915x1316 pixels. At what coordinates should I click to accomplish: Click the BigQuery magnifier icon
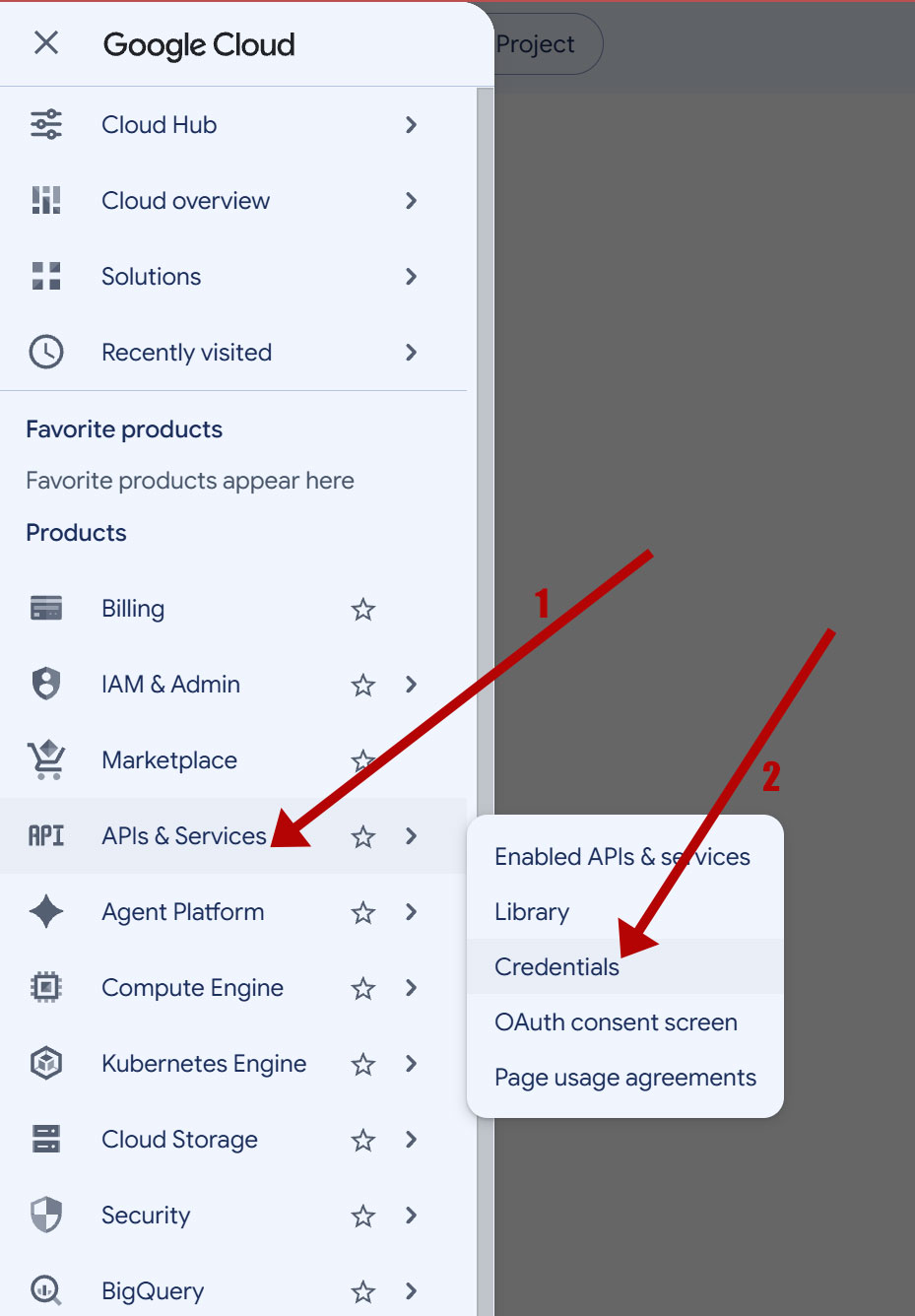[x=46, y=1290]
